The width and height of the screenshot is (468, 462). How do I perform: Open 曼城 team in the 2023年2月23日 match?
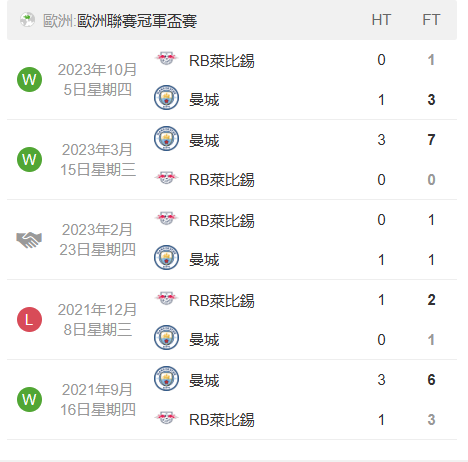pos(204,260)
